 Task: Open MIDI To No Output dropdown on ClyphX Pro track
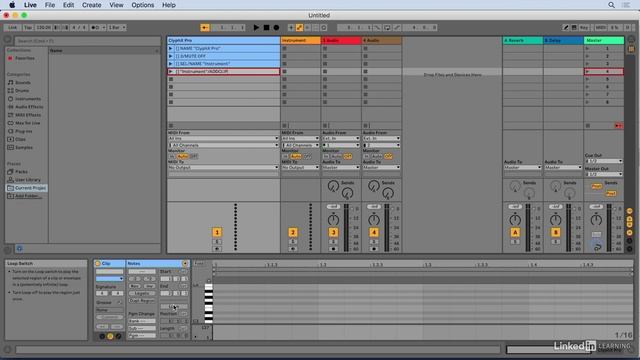[x=223, y=167]
